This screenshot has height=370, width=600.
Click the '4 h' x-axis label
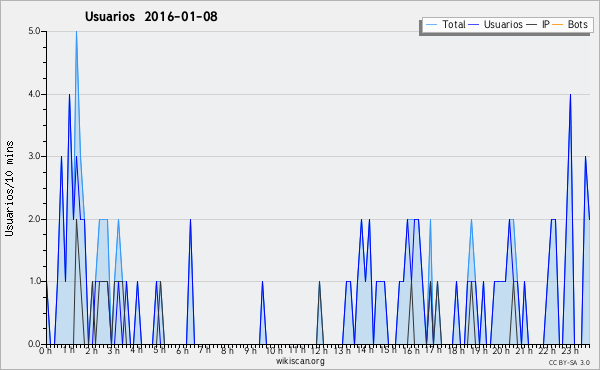point(137,350)
